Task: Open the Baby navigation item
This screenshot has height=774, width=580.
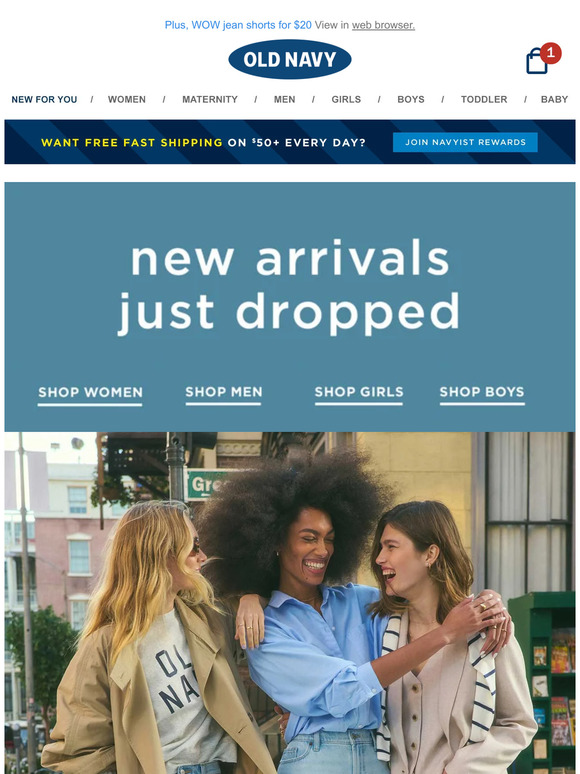Action: (x=554, y=99)
